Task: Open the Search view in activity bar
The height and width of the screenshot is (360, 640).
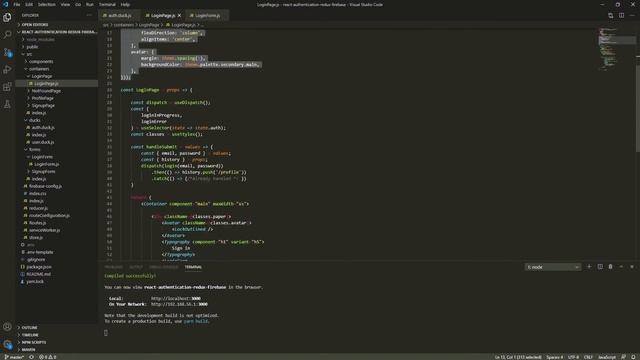Action: pos(7,35)
